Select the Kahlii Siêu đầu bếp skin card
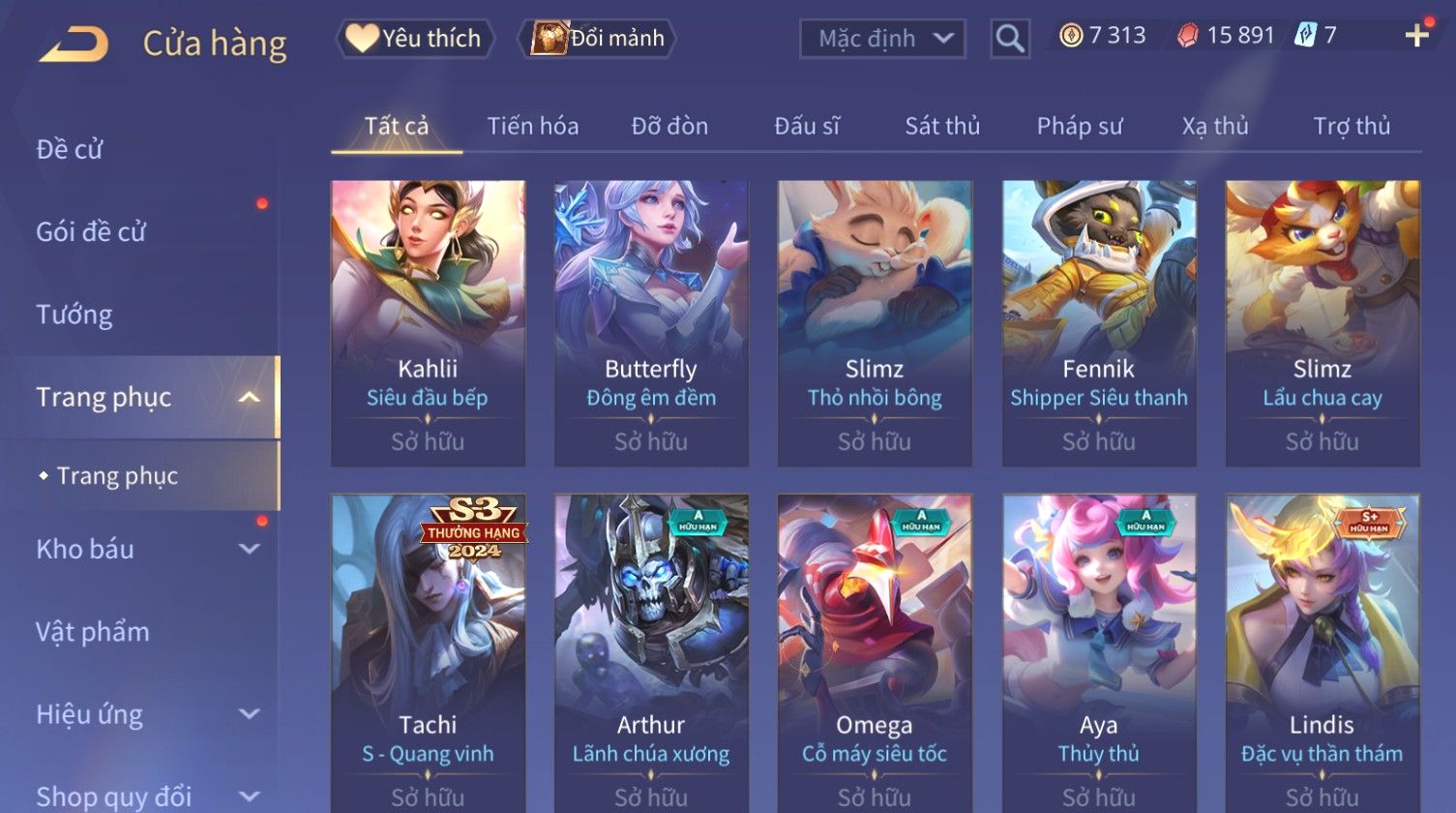This screenshot has height=813, width=1456. pos(428,323)
